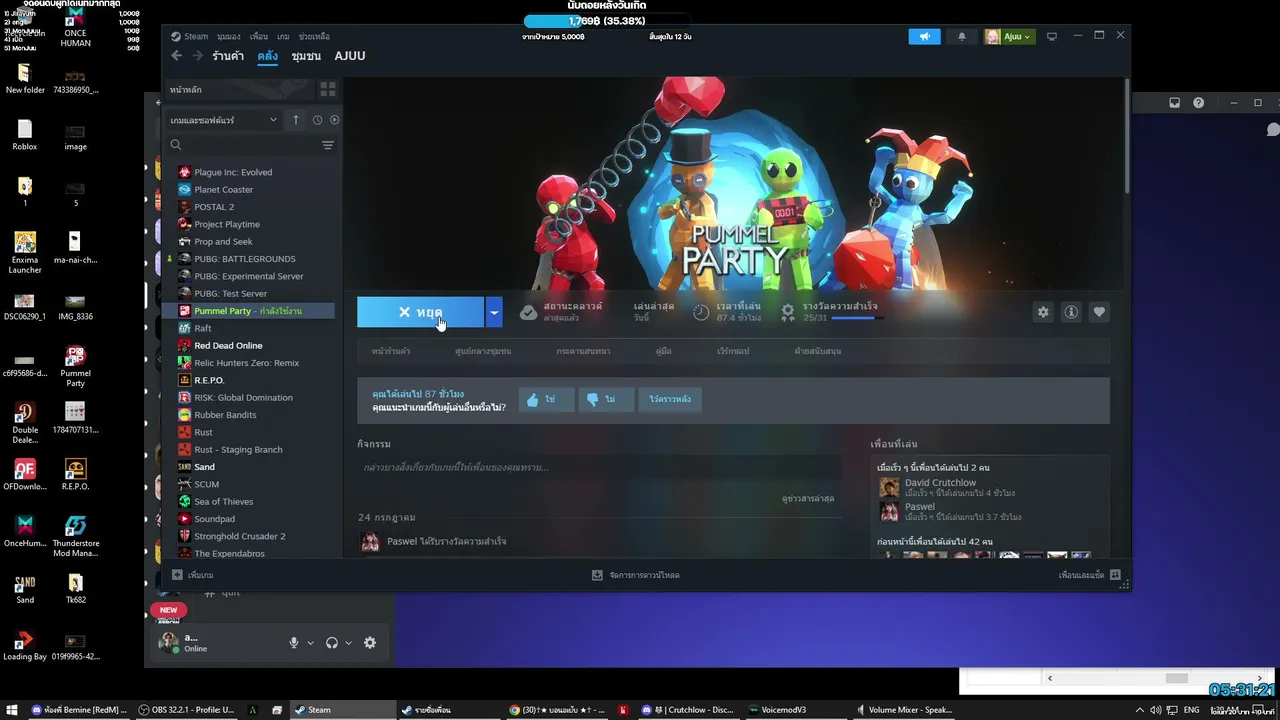
Task: Open David Crutchlow friend entry
Action: pos(946,487)
